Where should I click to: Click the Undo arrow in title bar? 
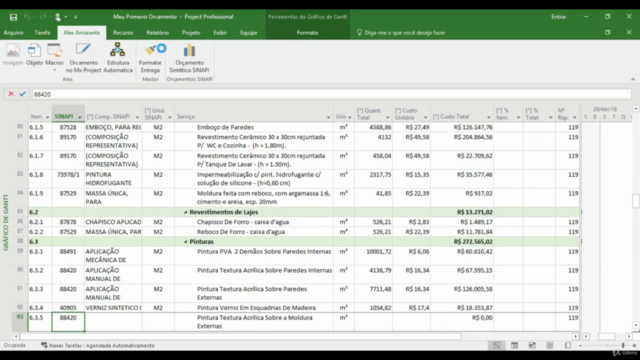tap(27, 17)
